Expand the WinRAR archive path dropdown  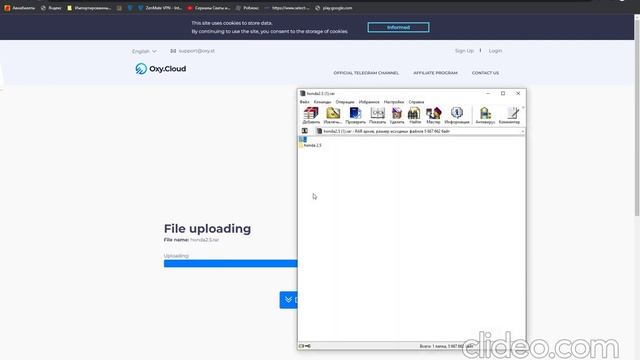coord(522,131)
